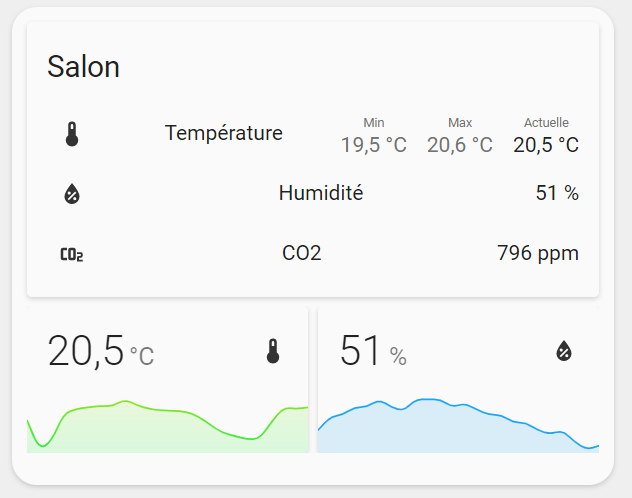Click humidity drop icon on 51 % graph card
This screenshot has height=498, width=632.
point(563,351)
